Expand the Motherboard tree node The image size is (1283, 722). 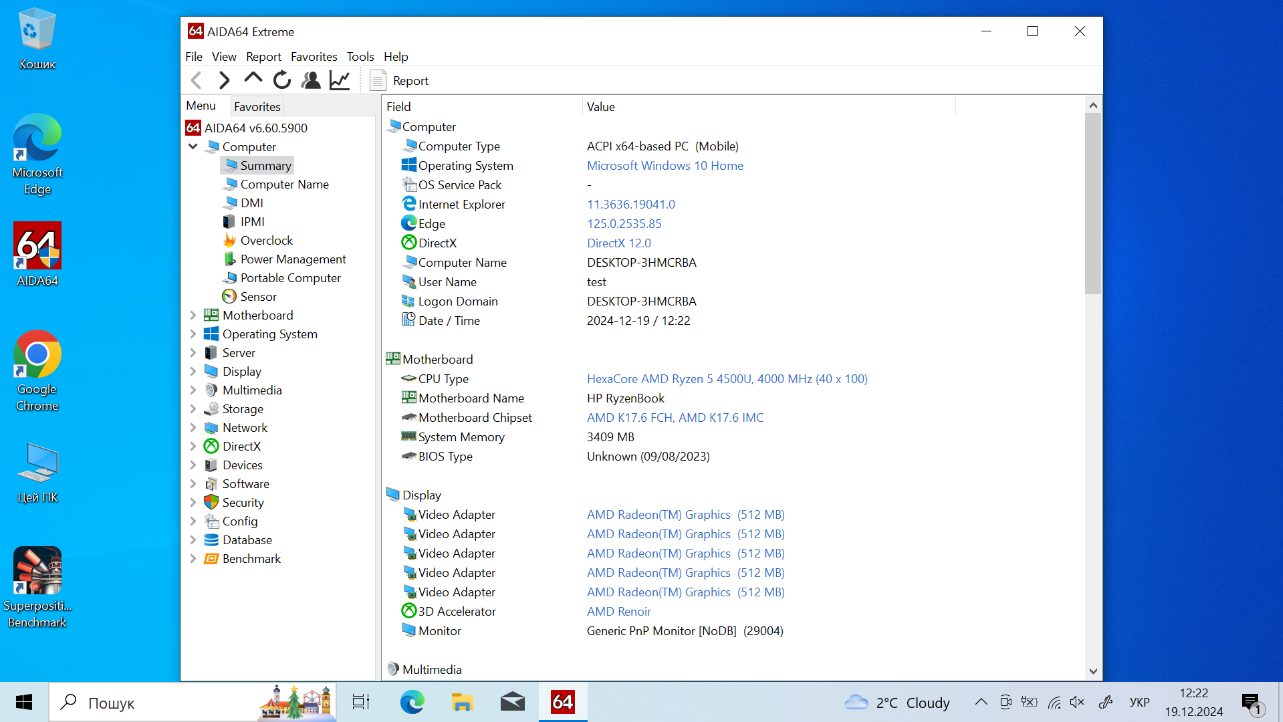pos(193,315)
